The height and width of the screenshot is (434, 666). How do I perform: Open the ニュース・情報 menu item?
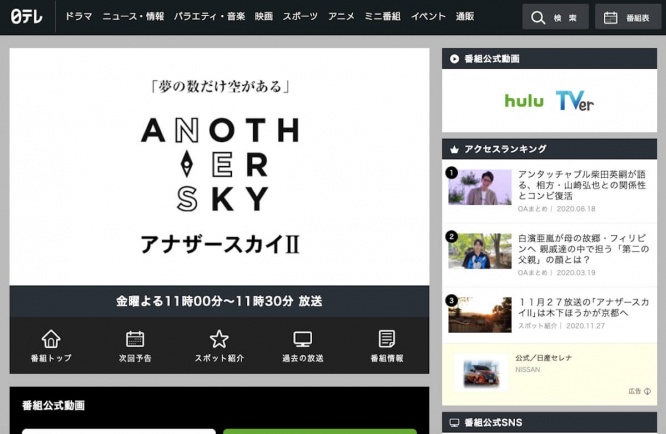click(133, 17)
